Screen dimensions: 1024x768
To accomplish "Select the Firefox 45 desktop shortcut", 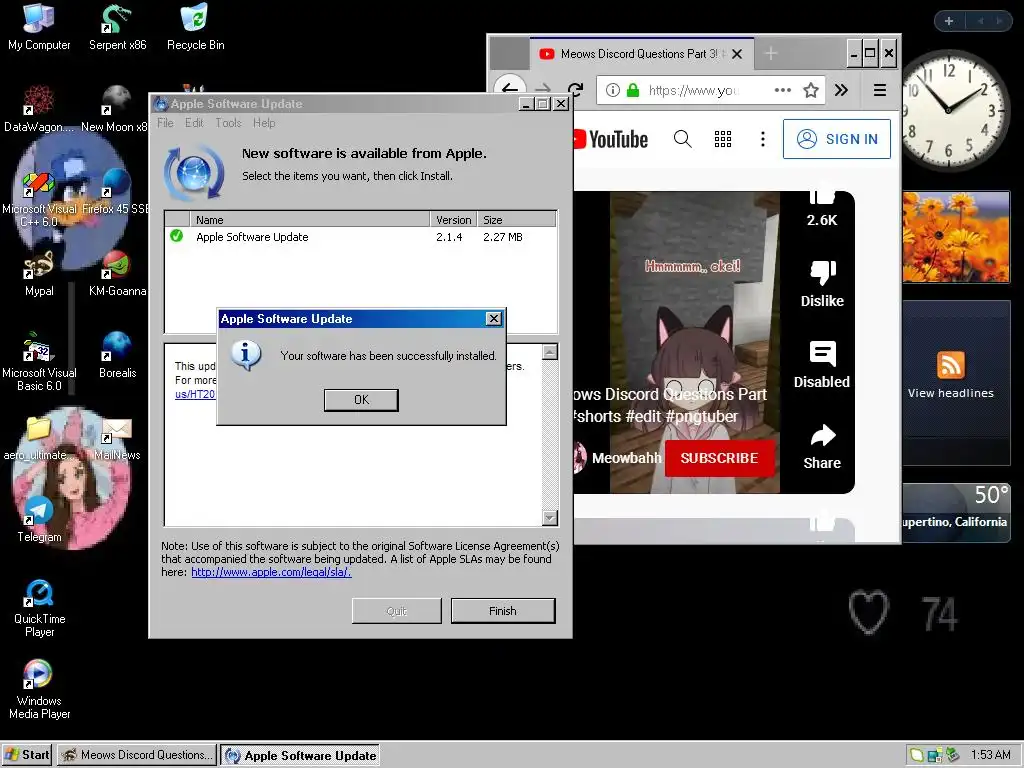I will pos(116,191).
